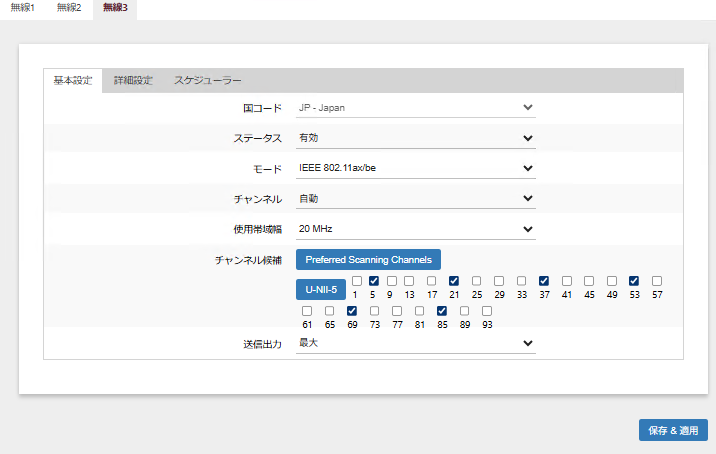Open the 使用帯域幅 20 MHz dropdown
Viewport: 716px width, 454px height.
415,229
